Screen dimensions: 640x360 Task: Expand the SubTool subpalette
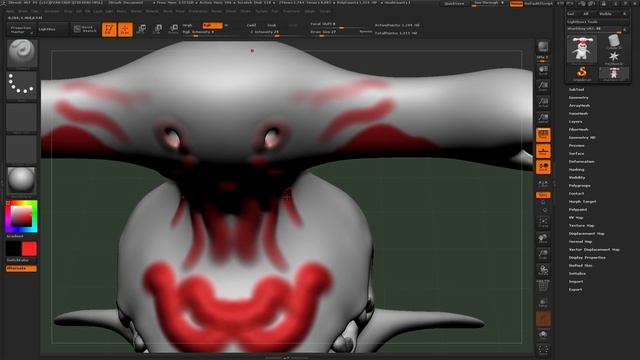click(x=576, y=89)
